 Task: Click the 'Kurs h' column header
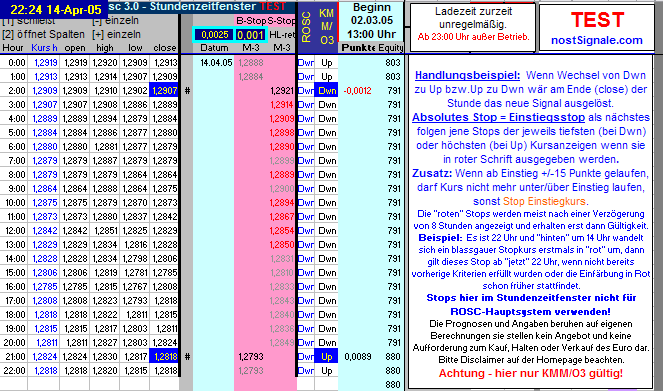pyautogui.click(x=44, y=48)
